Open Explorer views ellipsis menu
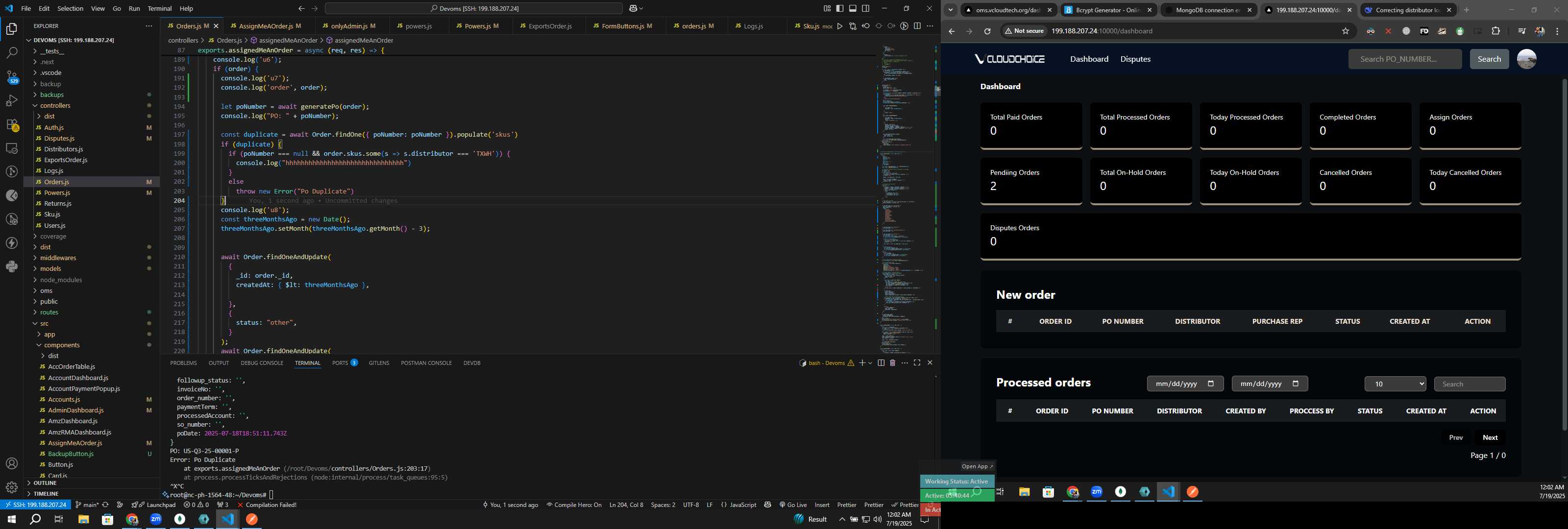This screenshot has width=1568, height=529. [148, 26]
